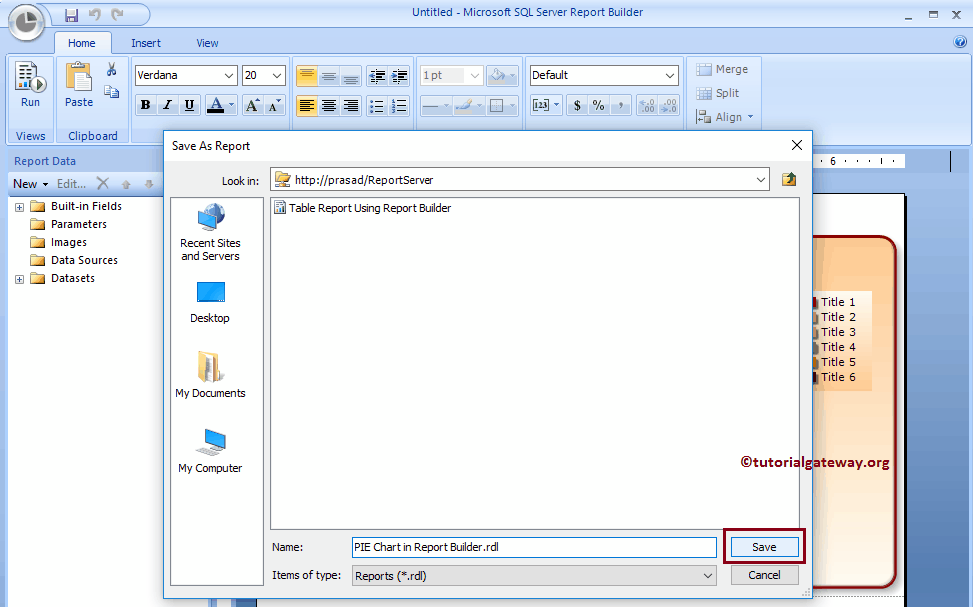
Task: Apply percent number format icon
Action: click(599, 106)
